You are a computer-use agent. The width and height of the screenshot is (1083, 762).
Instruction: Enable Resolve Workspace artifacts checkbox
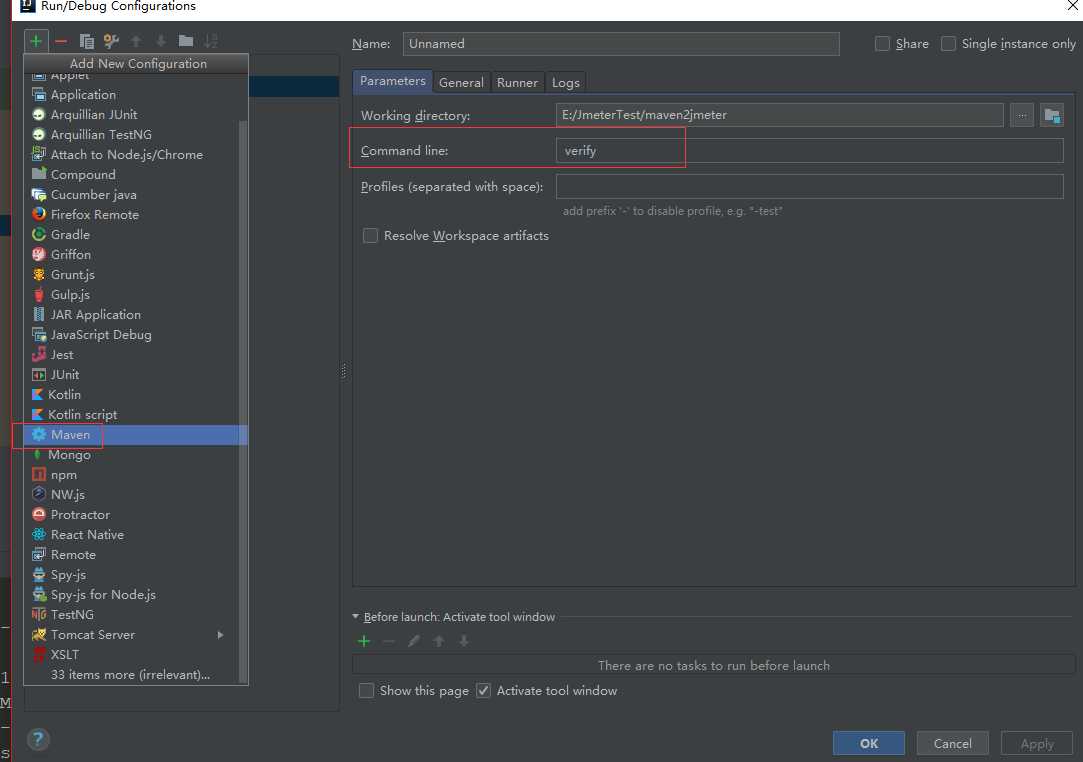pos(371,236)
